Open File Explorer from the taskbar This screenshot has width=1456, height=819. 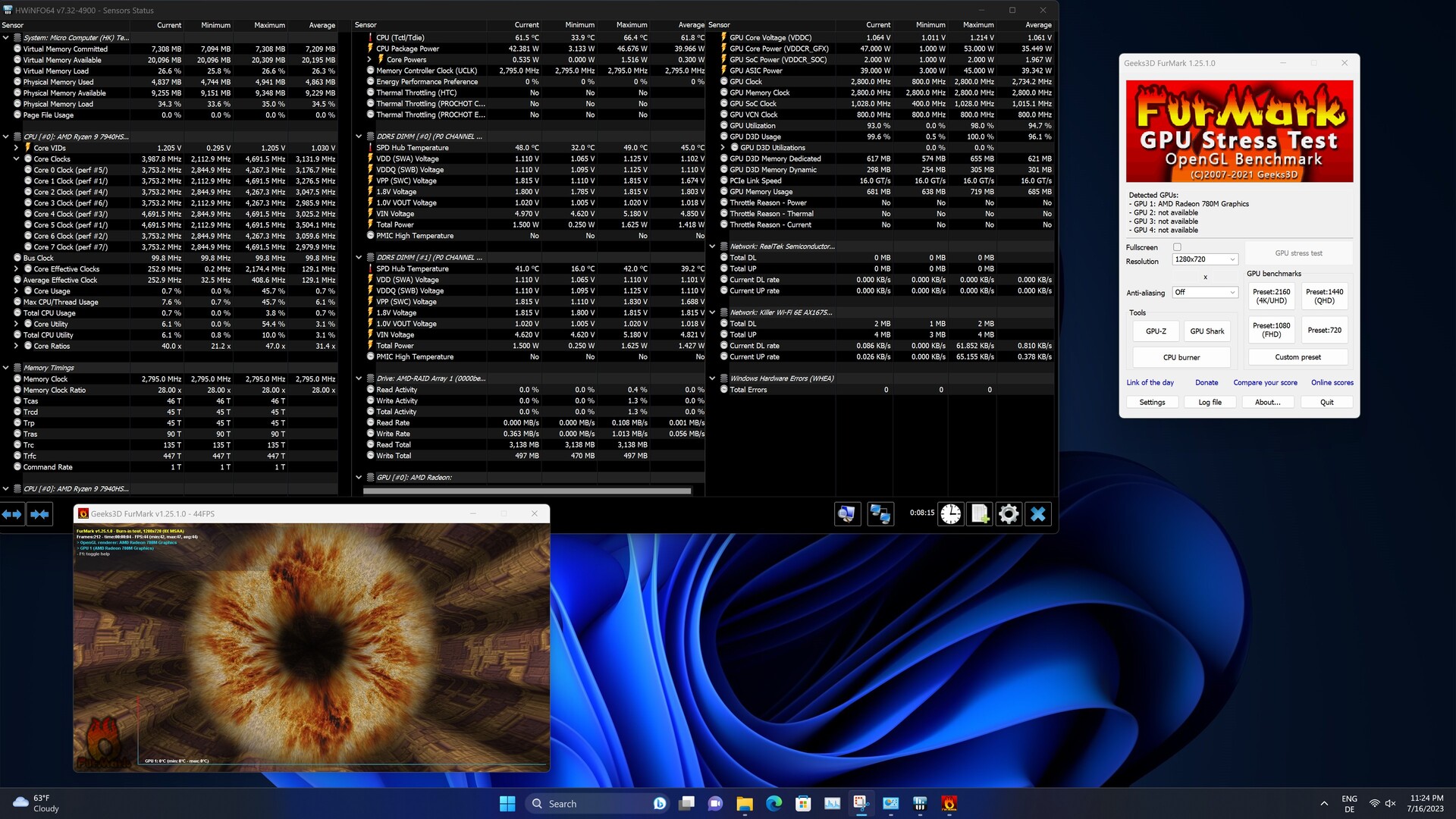[x=745, y=804]
